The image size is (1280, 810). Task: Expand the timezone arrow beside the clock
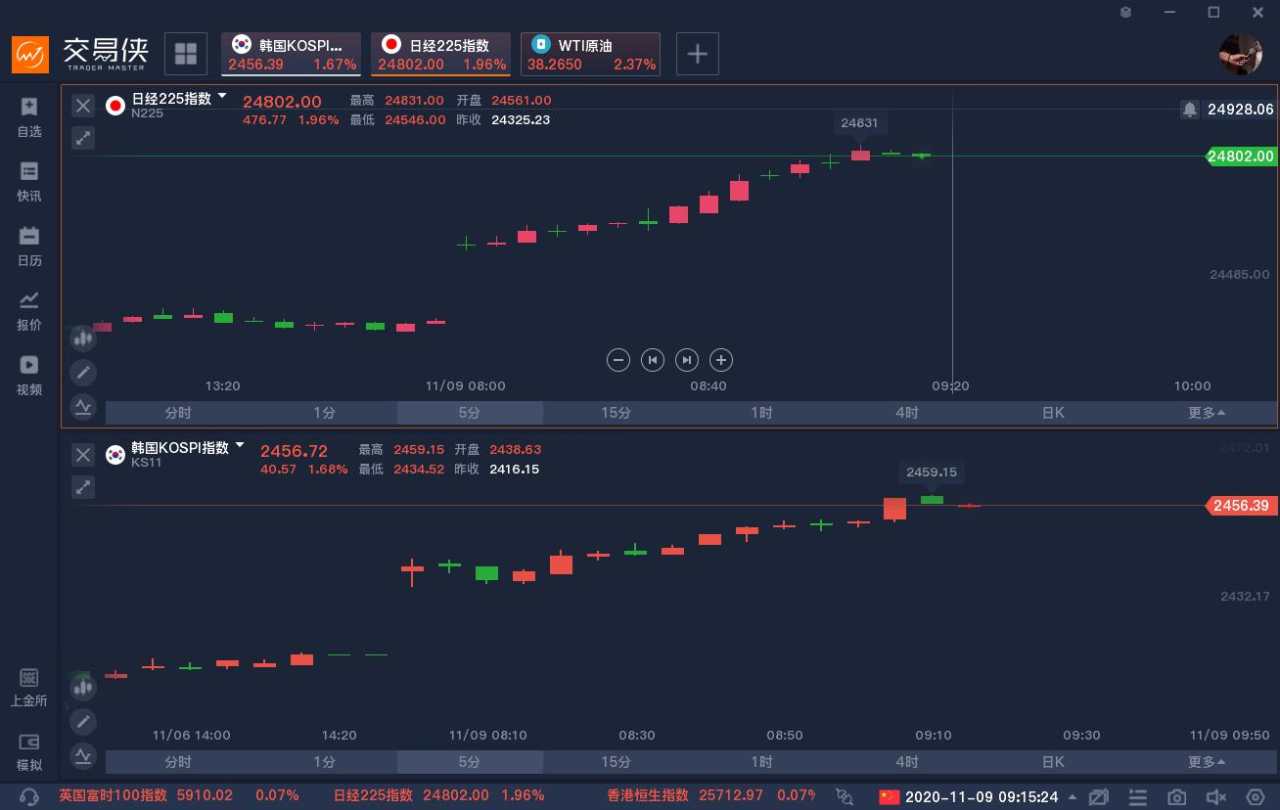click(1073, 797)
